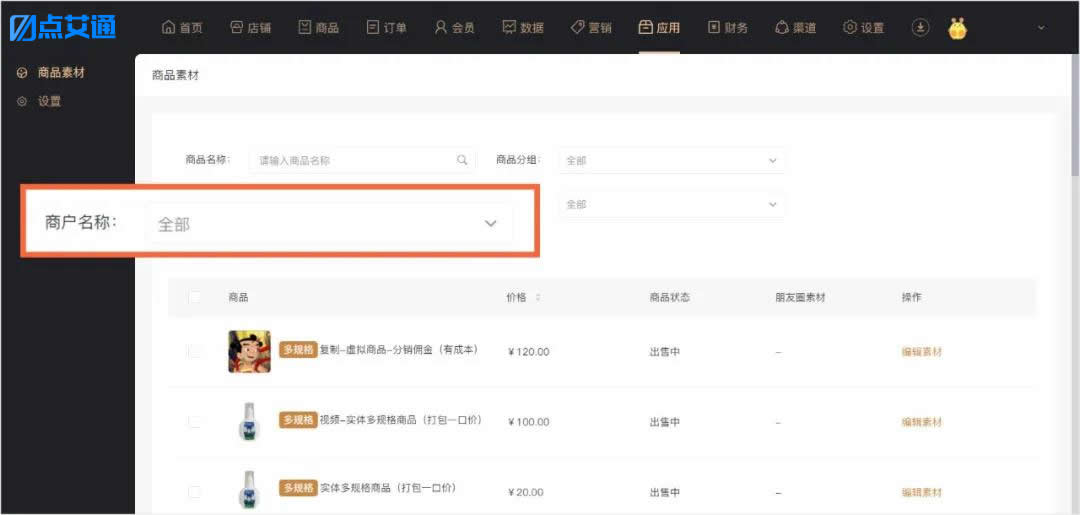The height and width of the screenshot is (515, 1080).
Task: Click the search magnifier in product name field
Action: click(461, 160)
